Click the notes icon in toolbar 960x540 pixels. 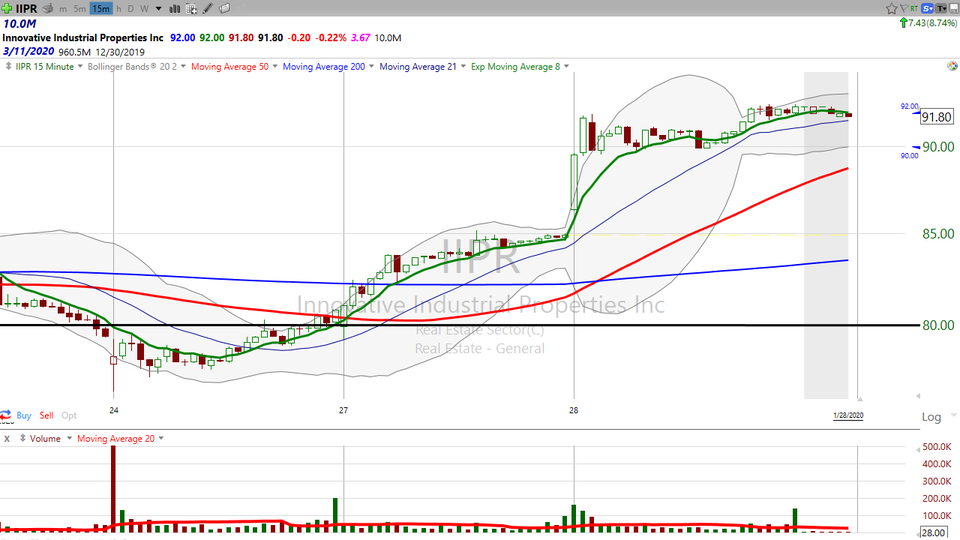pos(225,9)
